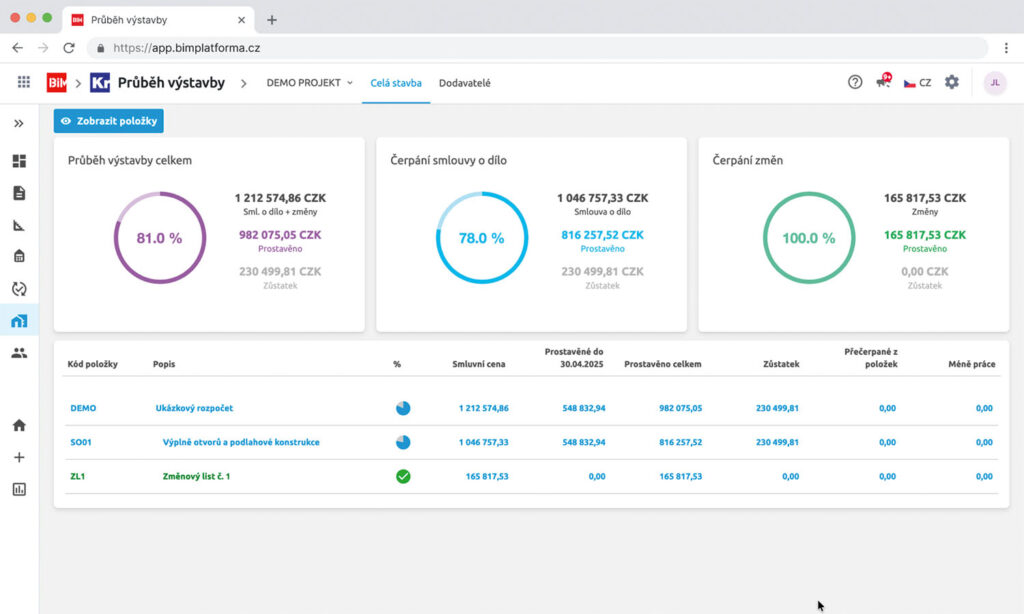The height and width of the screenshot is (614, 1024).
Task: Click the dashboard icon in sidebar
Action: click(x=19, y=161)
